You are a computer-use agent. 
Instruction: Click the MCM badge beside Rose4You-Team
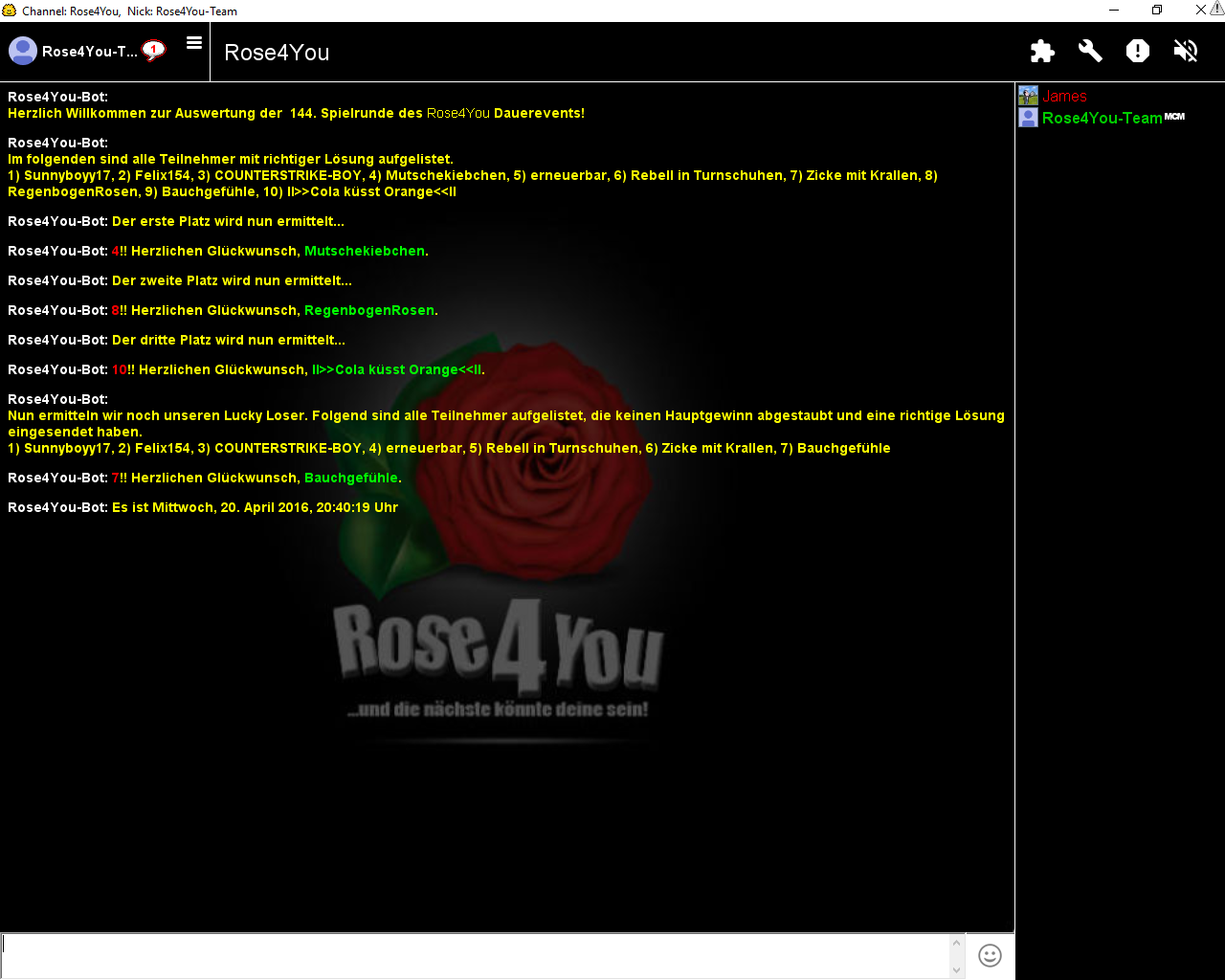point(1174,117)
